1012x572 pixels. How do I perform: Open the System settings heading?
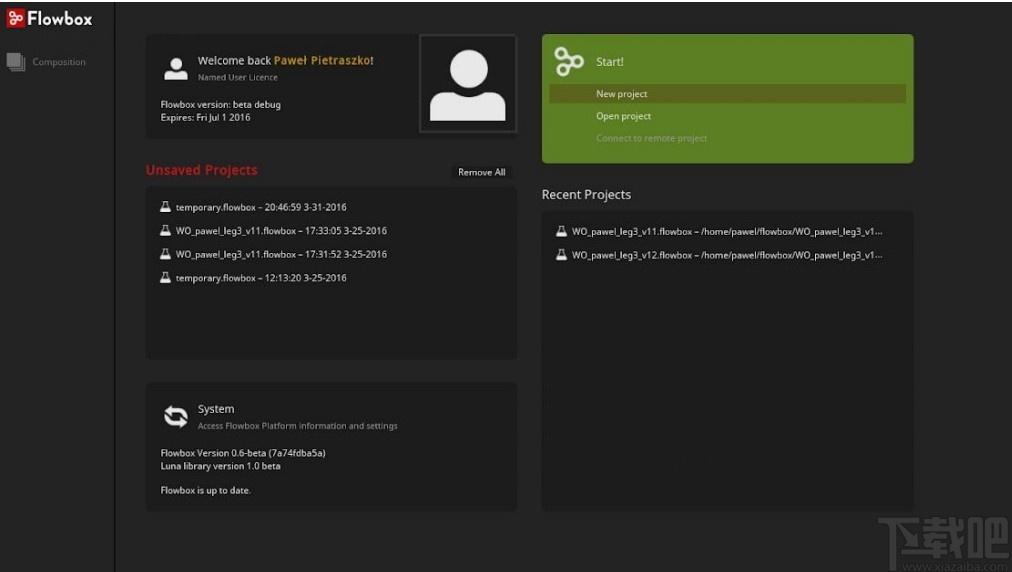[x=216, y=409]
